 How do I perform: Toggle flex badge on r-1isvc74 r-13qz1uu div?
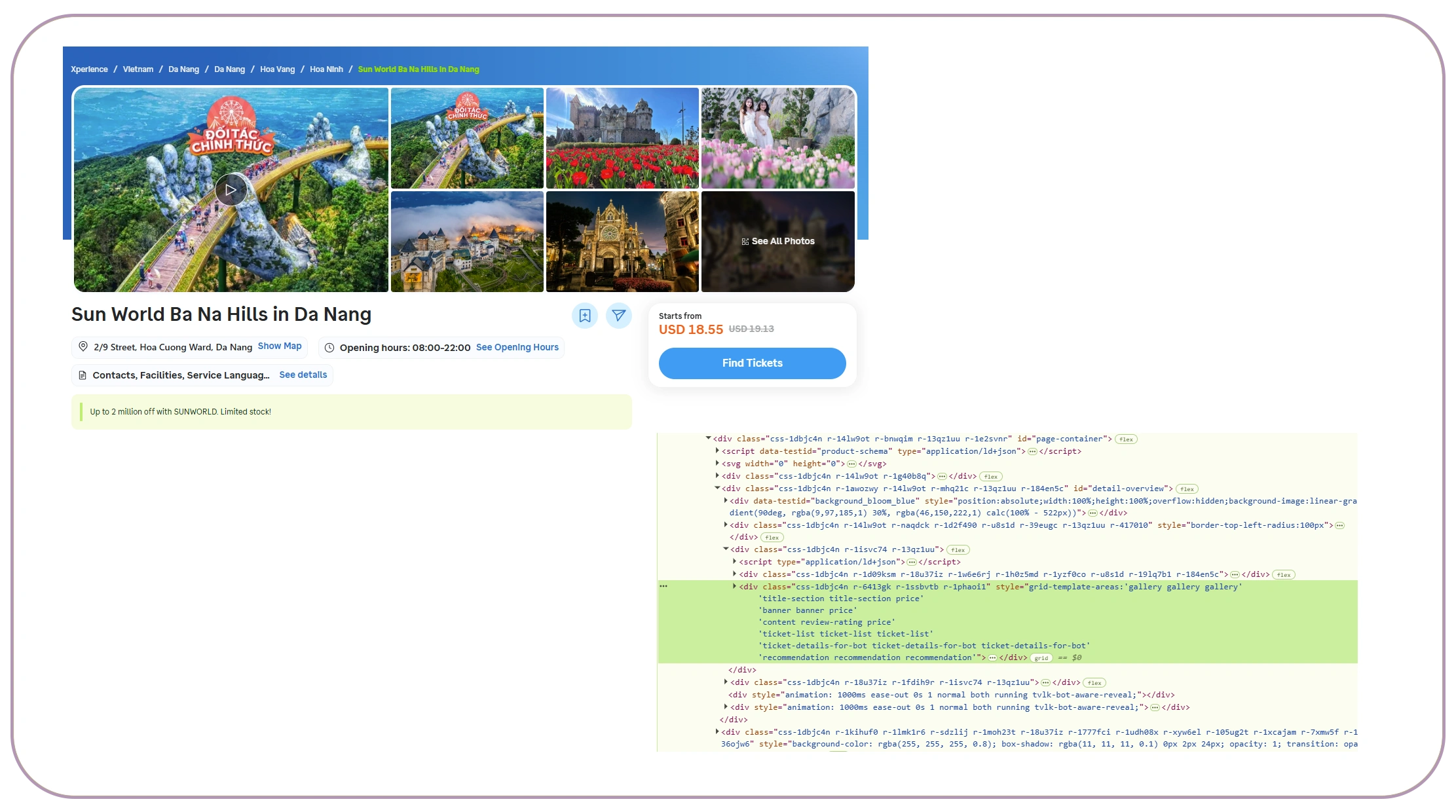[958, 550]
